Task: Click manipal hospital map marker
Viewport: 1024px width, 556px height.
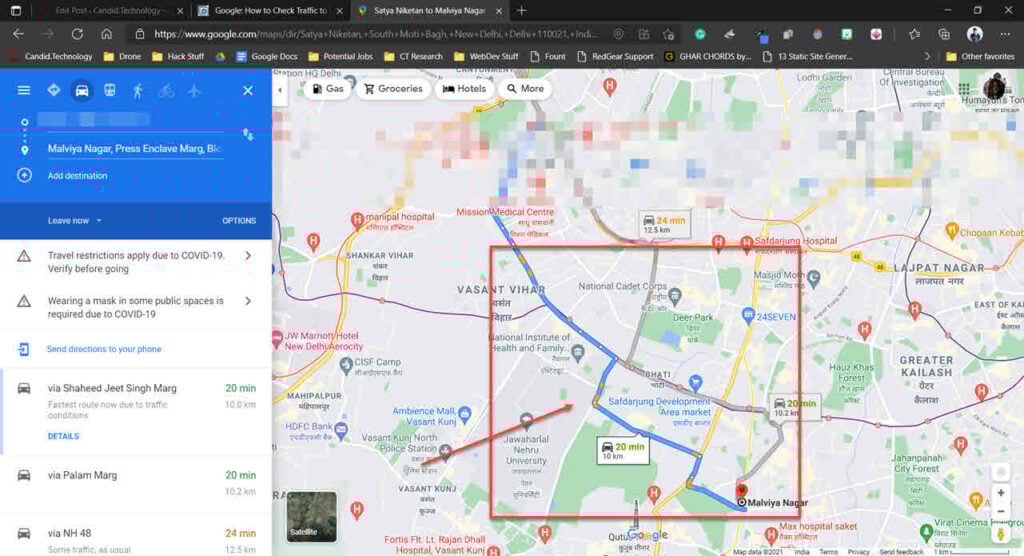Action: click(357, 220)
